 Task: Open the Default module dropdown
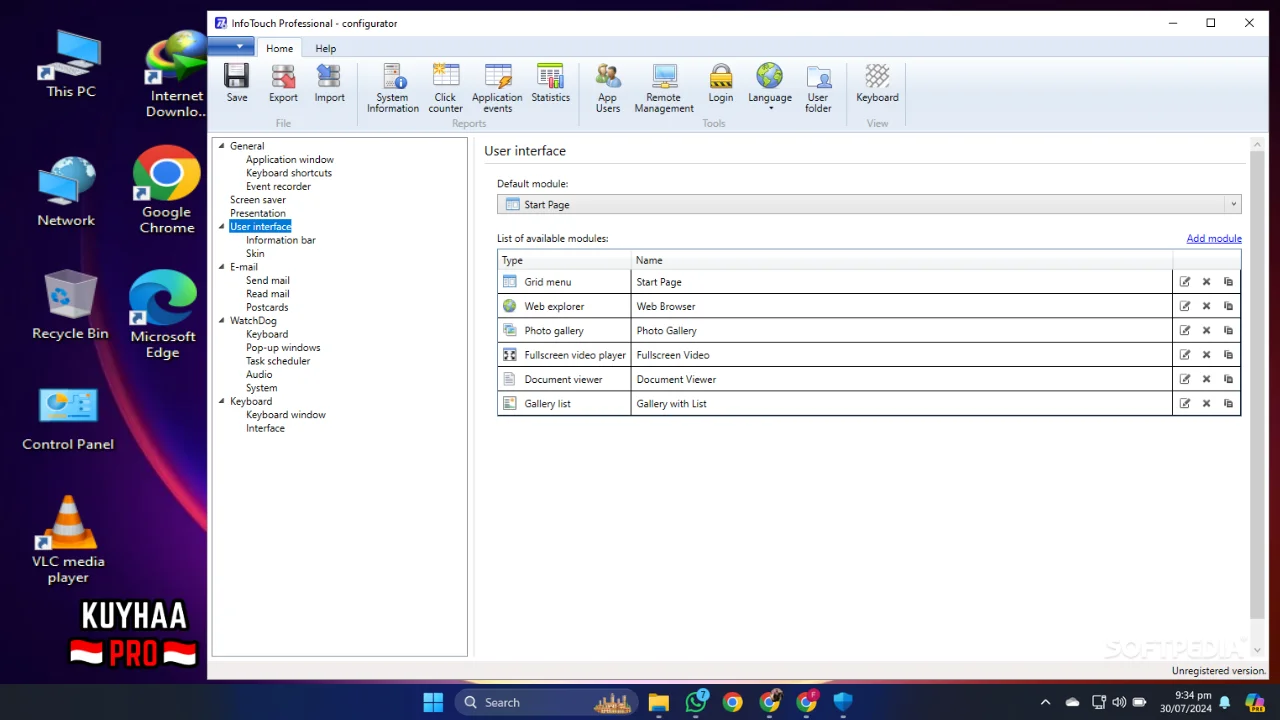click(869, 204)
